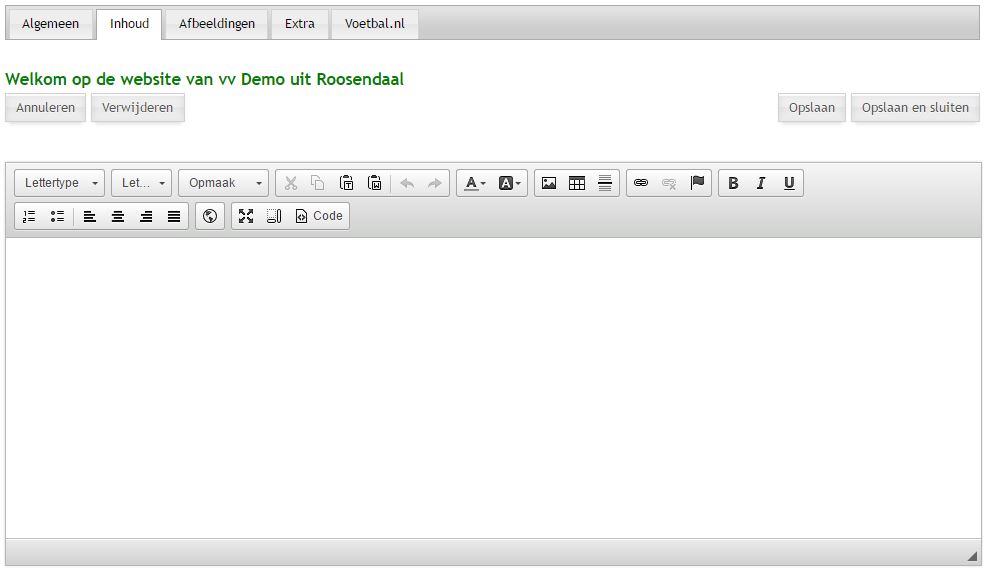
Task: Insert a table using the table icon
Action: [x=577, y=183]
